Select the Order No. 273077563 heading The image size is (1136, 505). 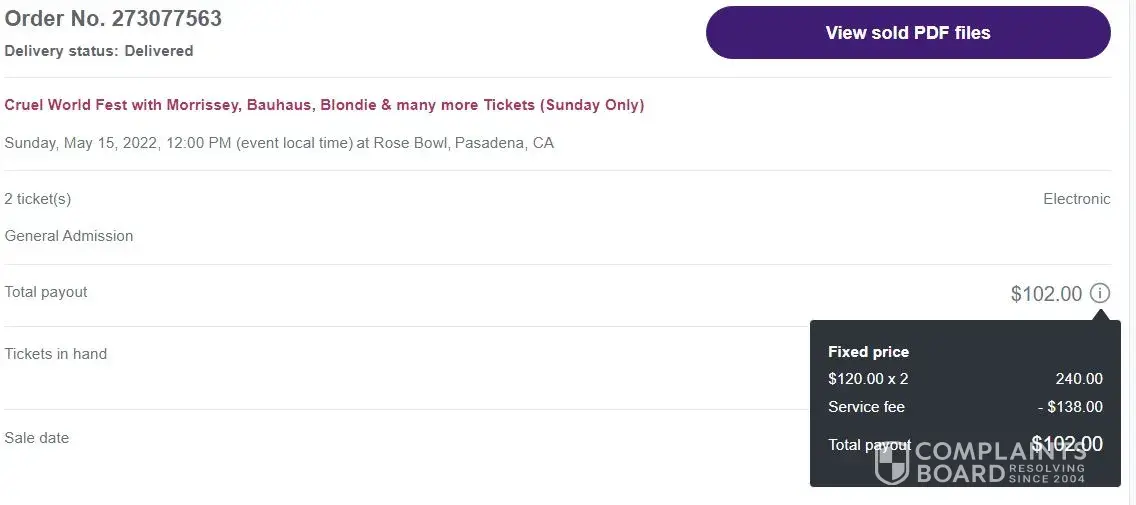coord(113,18)
